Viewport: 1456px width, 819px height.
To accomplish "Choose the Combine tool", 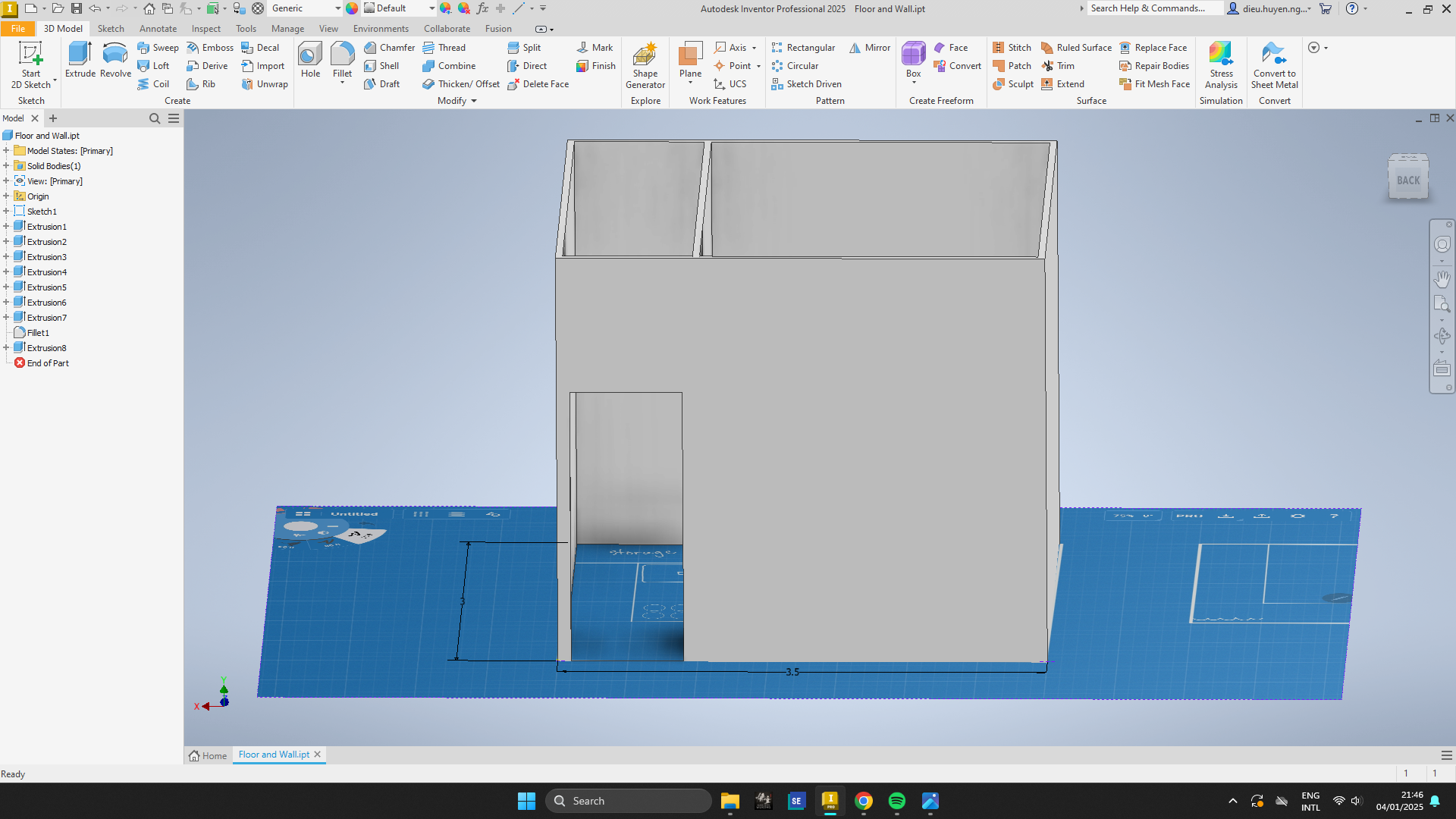I will [x=449, y=66].
